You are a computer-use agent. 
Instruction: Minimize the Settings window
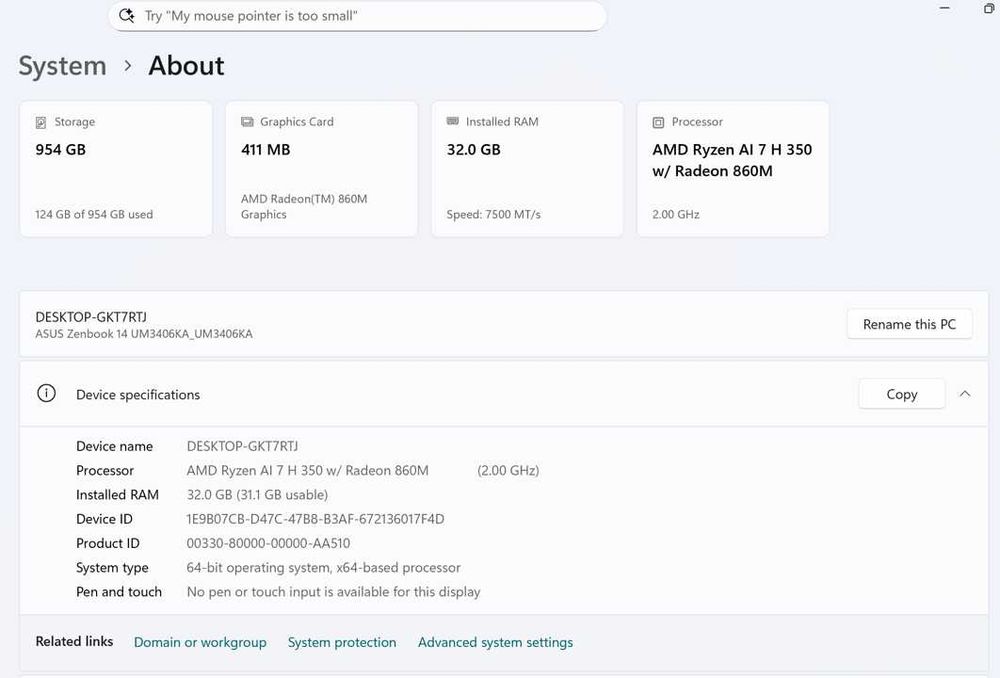pyautogui.click(x=945, y=8)
